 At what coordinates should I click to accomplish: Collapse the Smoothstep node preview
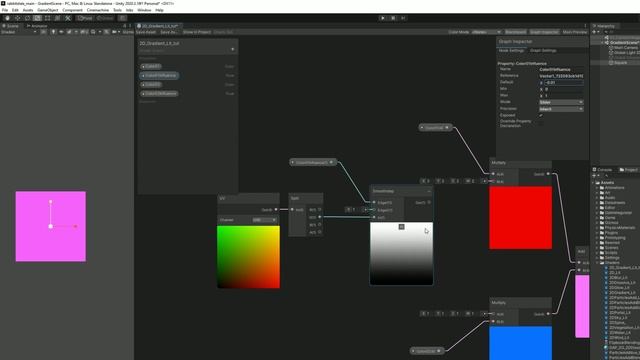401,227
